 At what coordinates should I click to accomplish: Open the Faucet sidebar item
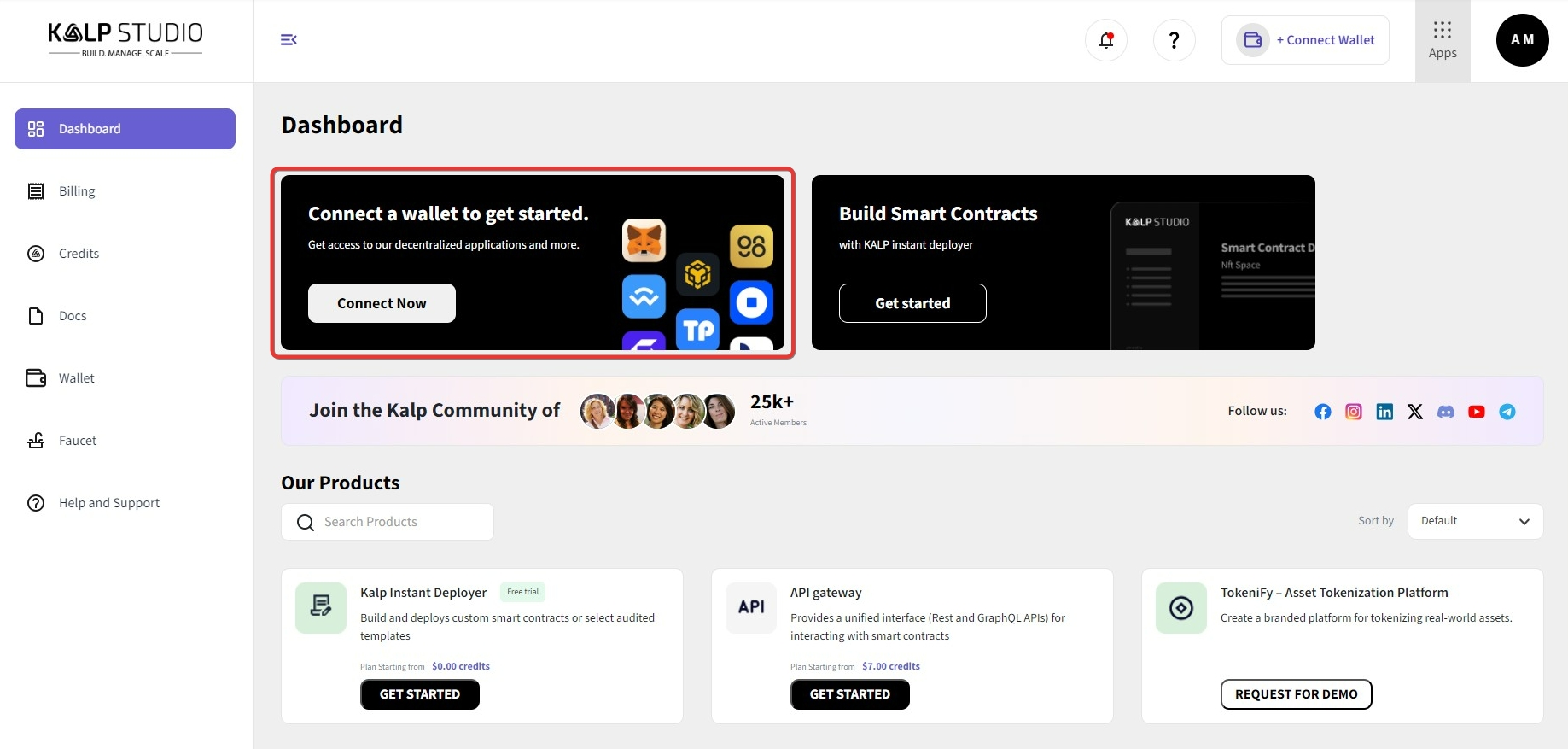(x=77, y=441)
